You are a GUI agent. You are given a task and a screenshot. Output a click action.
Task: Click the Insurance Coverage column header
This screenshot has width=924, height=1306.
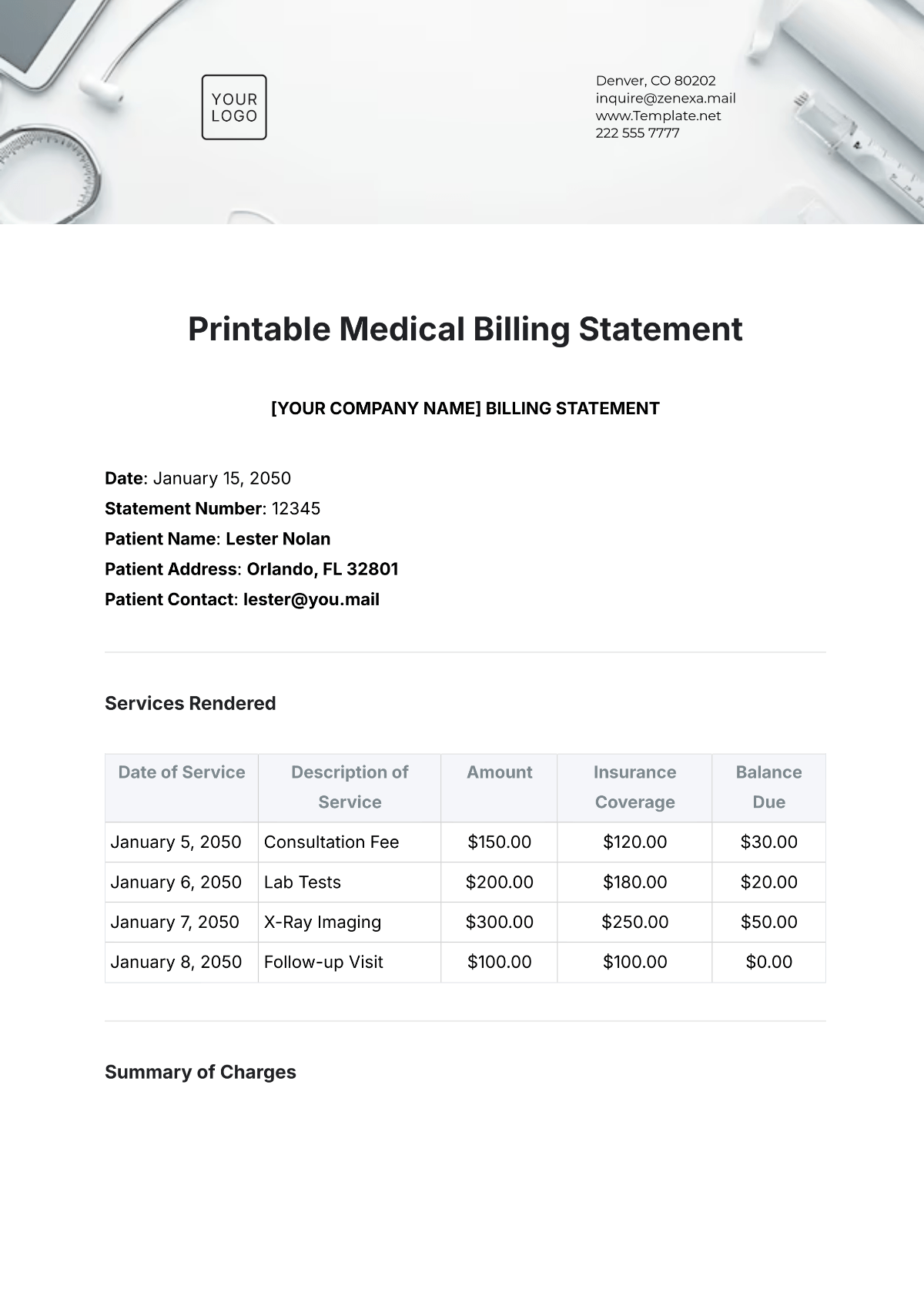(x=634, y=788)
